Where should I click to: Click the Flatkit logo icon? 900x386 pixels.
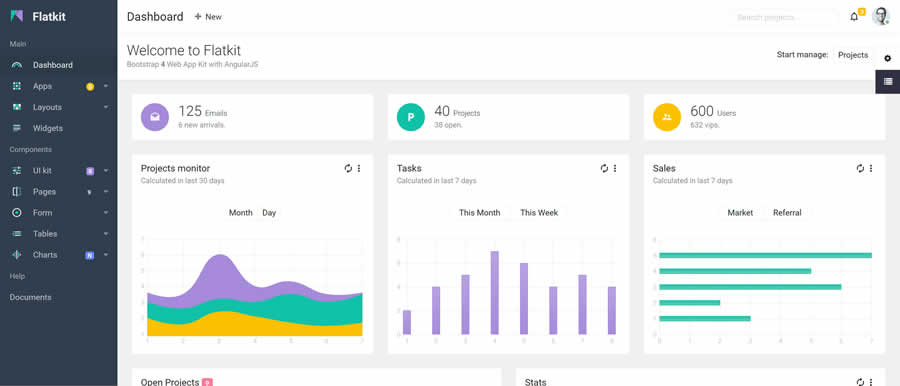[17, 16]
